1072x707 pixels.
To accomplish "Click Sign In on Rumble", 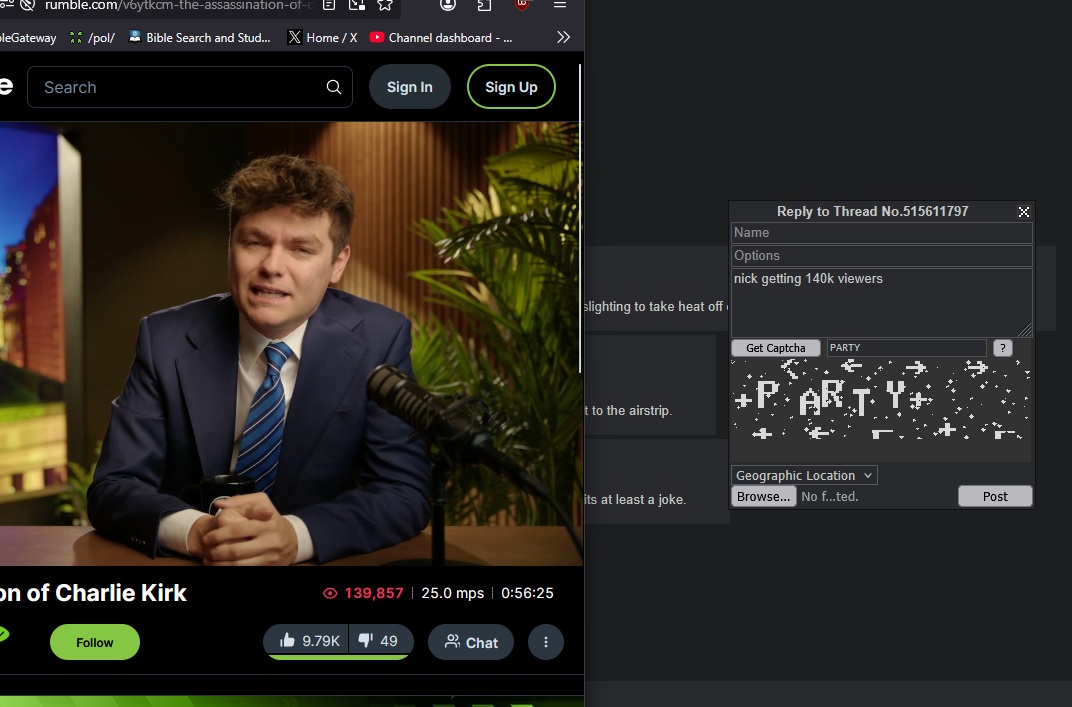I will coord(410,87).
